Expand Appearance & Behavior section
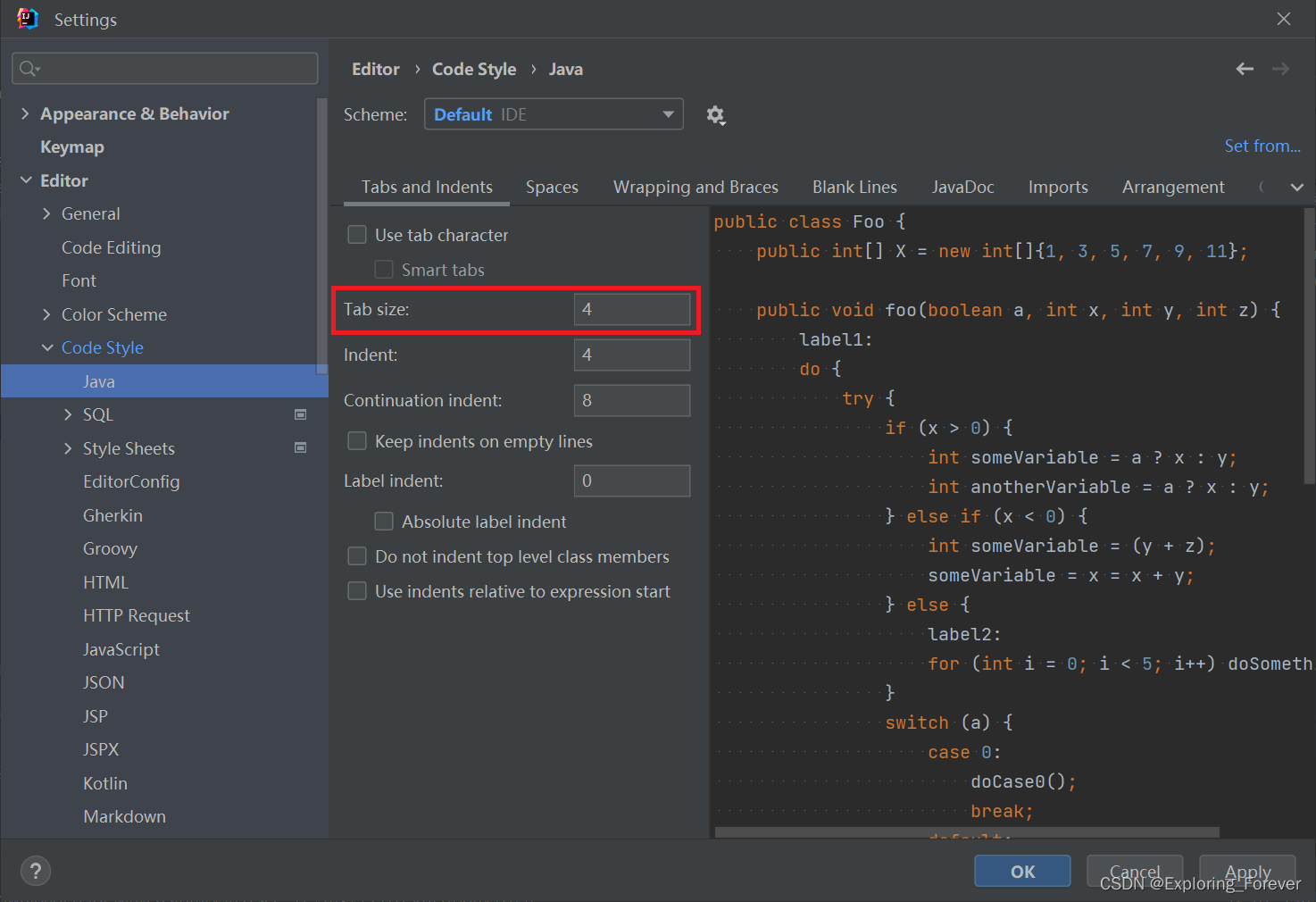The height and width of the screenshot is (902, 1316). tap(25, 113)
